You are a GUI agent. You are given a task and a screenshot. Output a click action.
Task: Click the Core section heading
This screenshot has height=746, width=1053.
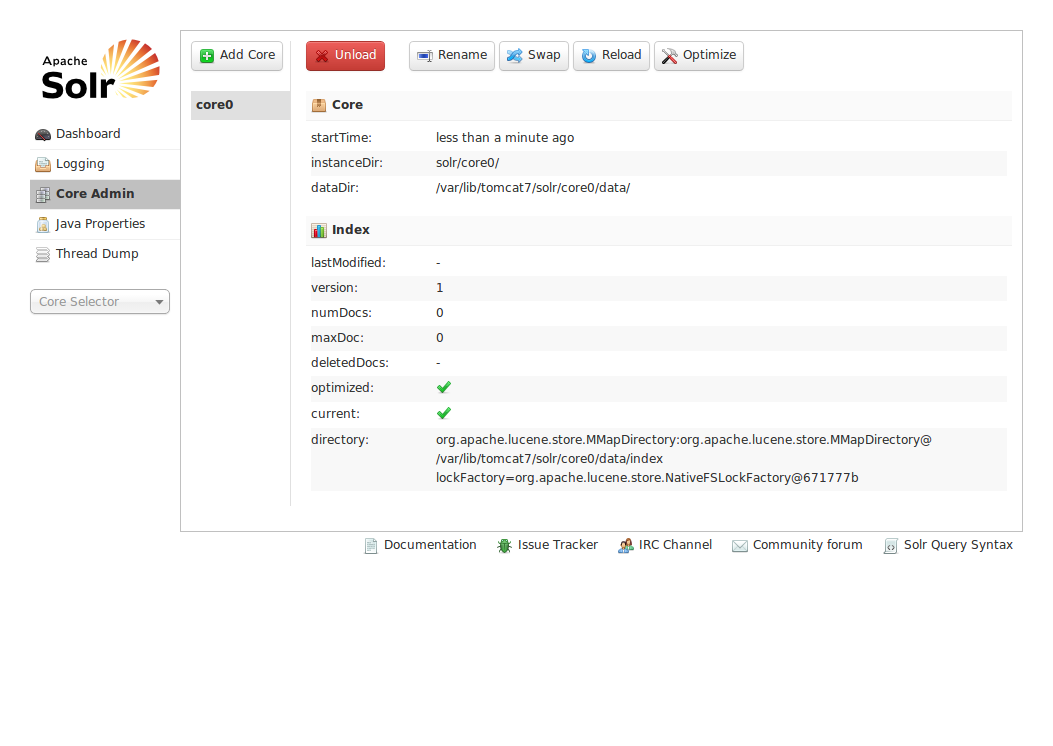click(347, 105)
